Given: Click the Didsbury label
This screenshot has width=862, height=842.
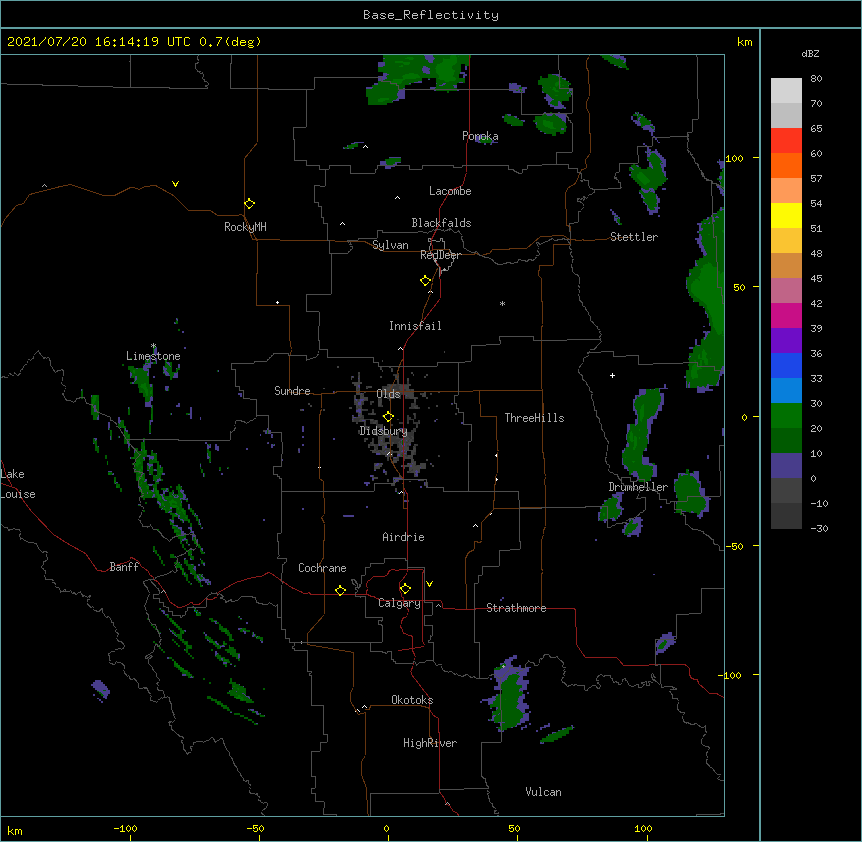Looking at the screenshot, I should 384,431.
